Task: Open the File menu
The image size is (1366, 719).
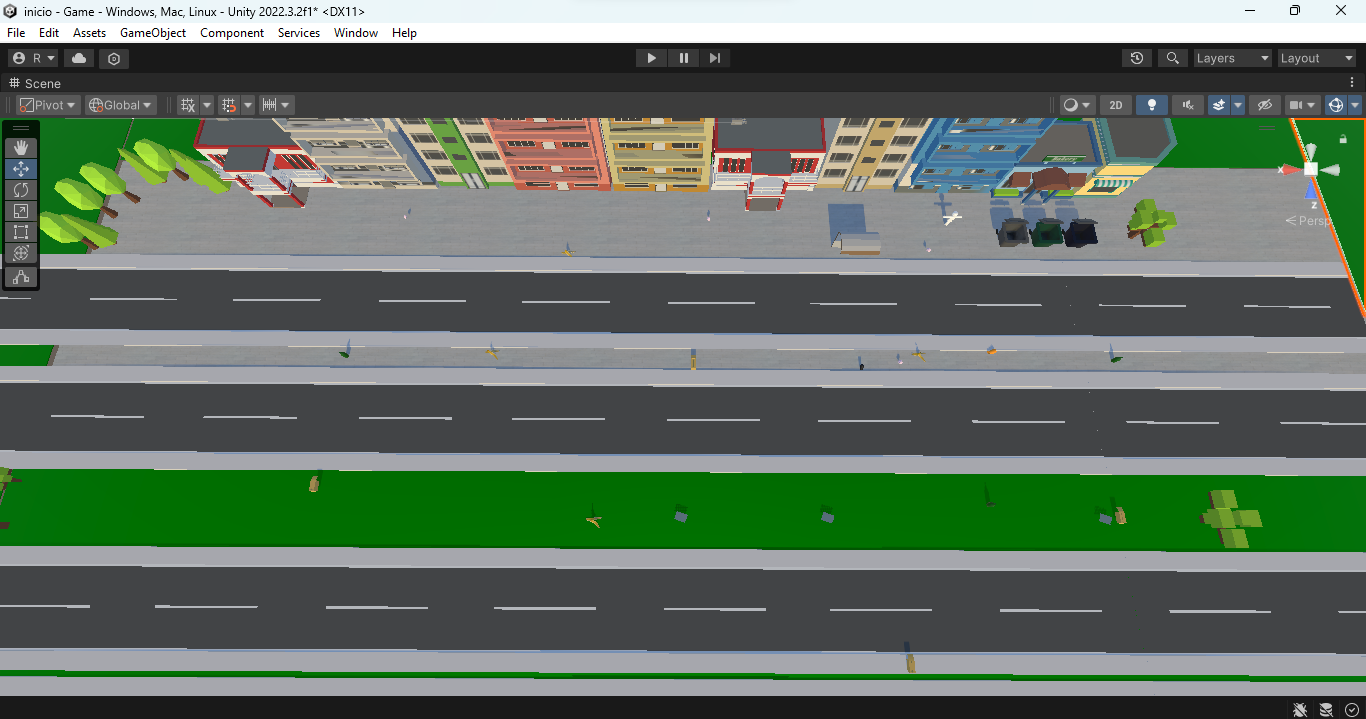Action: [16, 33]
